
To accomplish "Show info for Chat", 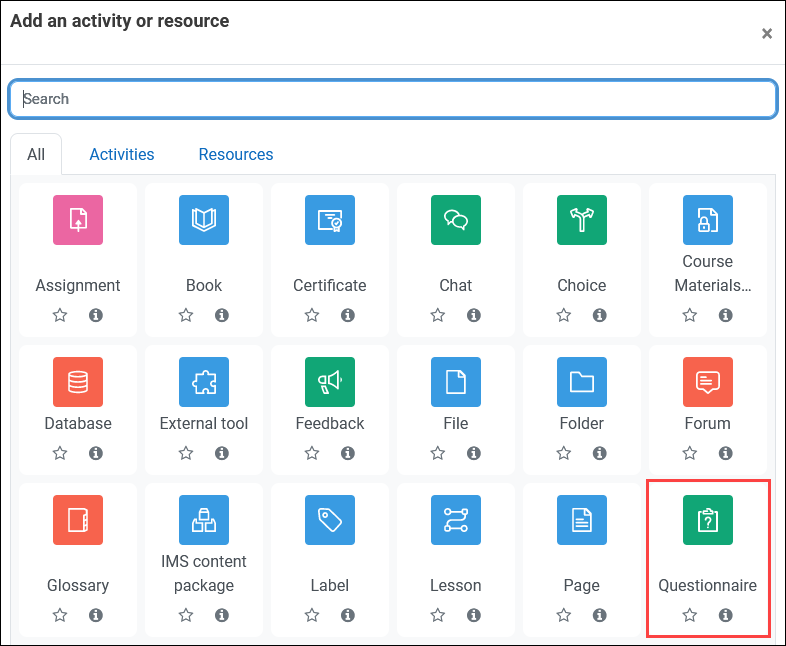I will click(x=474, y=315).
